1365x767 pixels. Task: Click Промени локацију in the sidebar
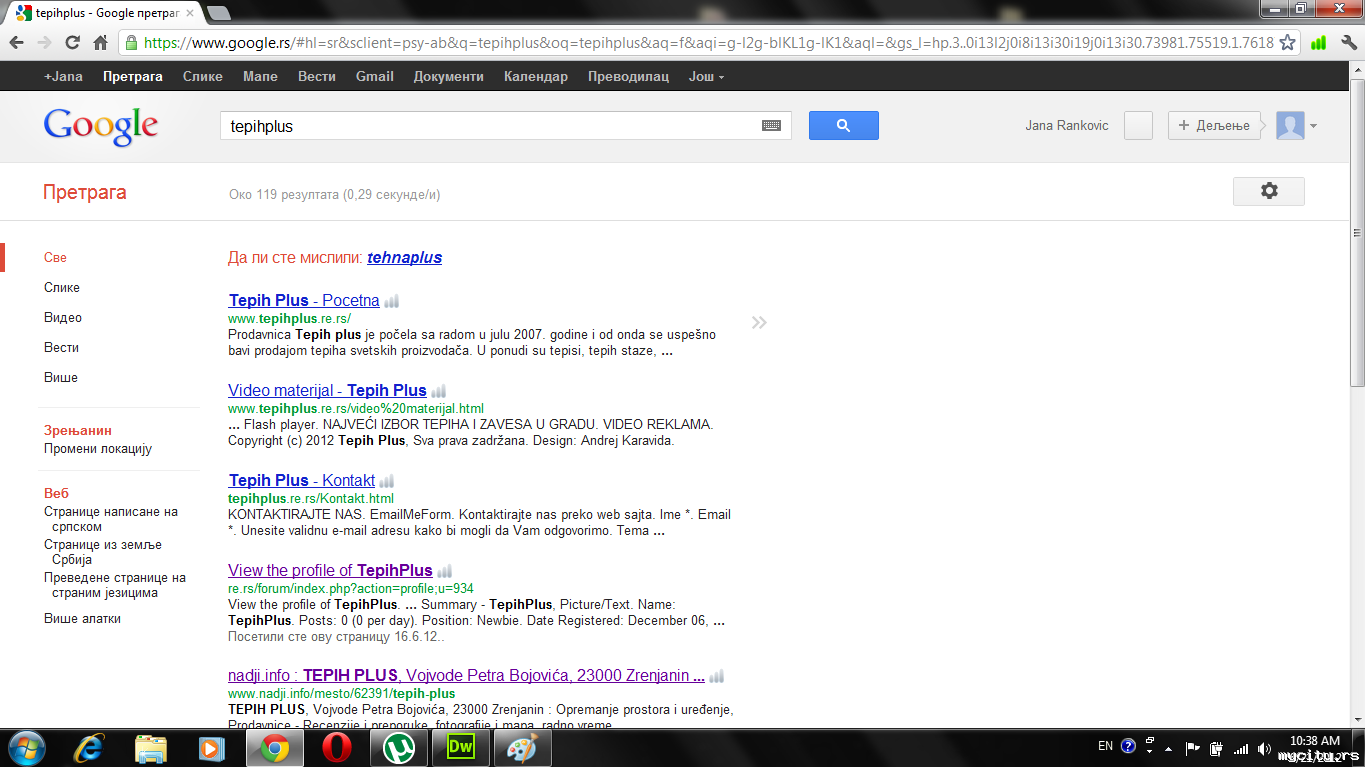click(x=98, y=449)
